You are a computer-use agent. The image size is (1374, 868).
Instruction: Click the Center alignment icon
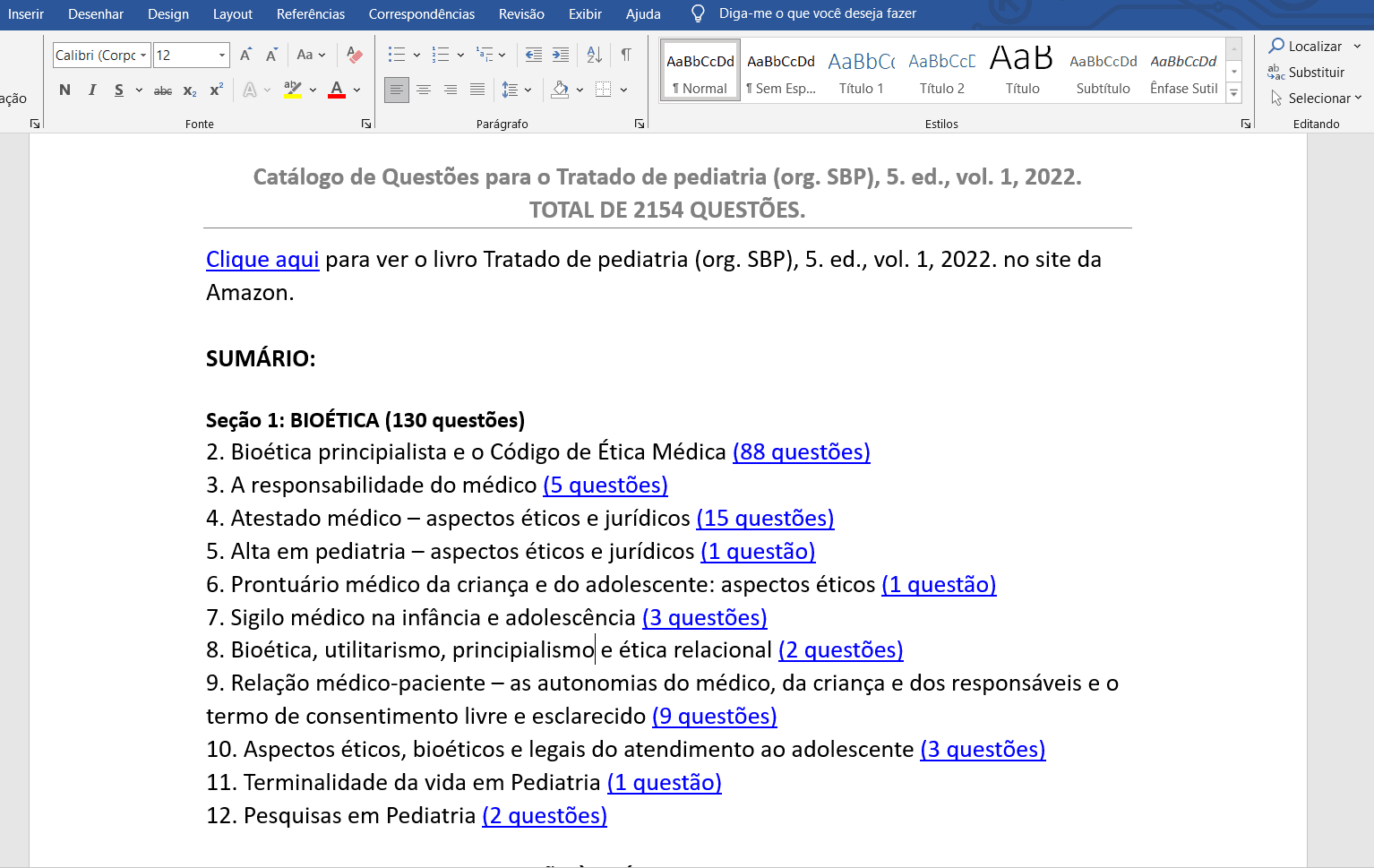[424, 90]
